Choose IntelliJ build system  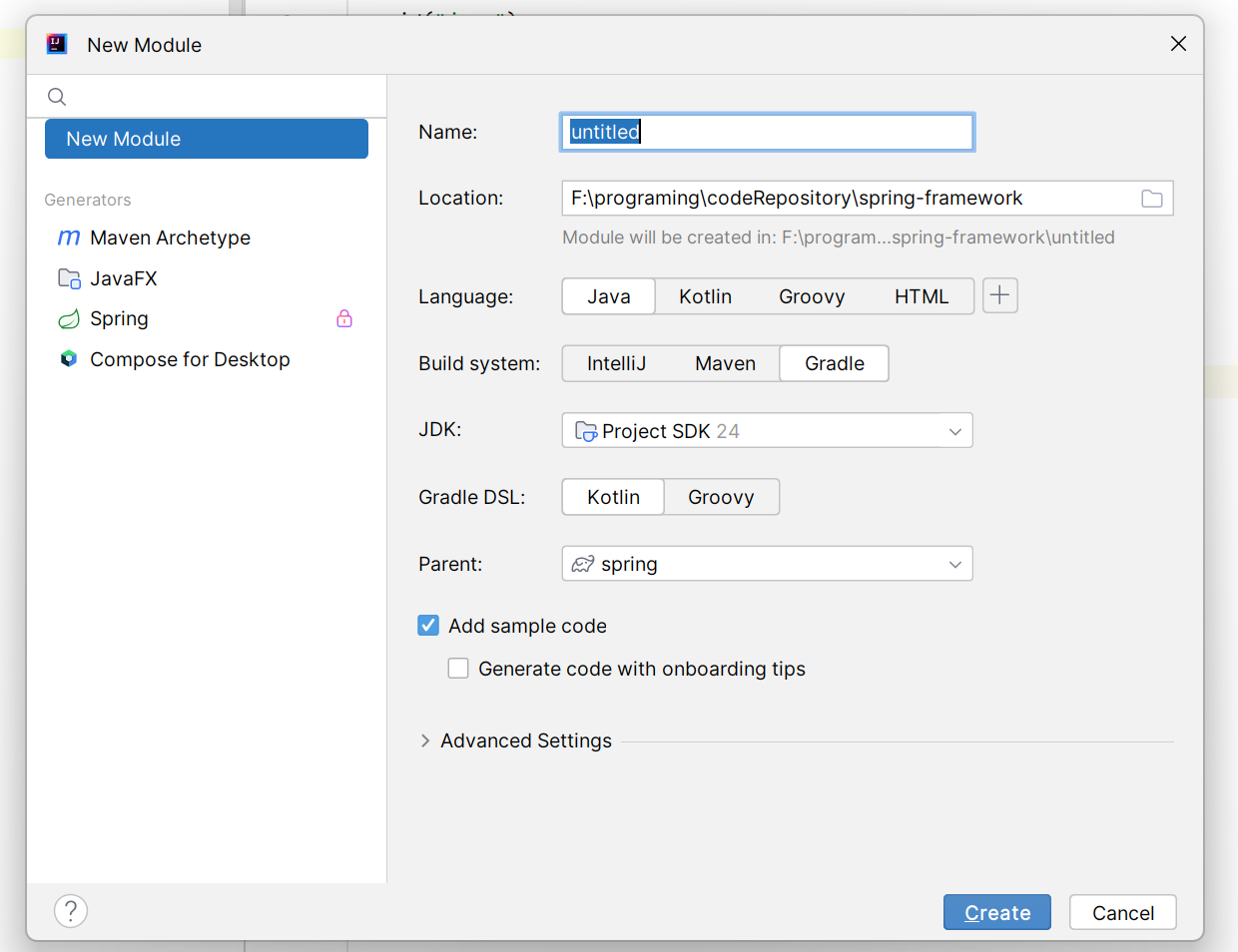tap(617, 363)
